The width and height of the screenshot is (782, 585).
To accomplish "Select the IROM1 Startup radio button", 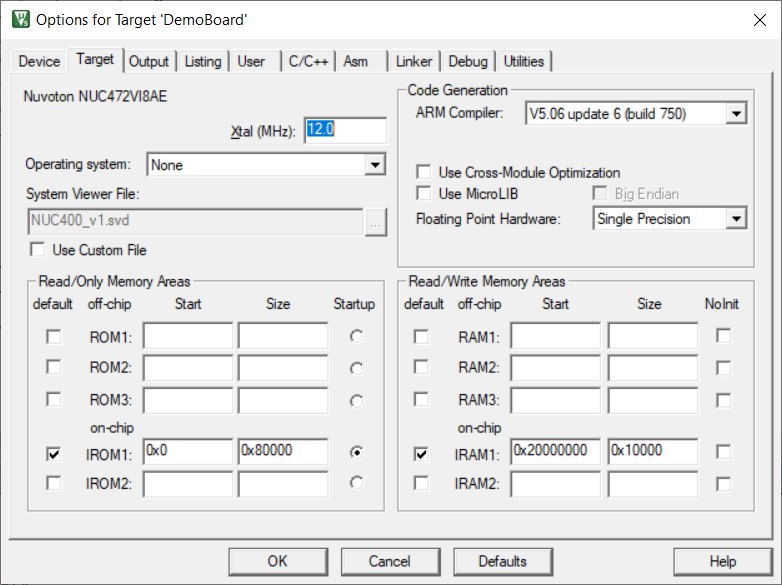I will point(356,452).
